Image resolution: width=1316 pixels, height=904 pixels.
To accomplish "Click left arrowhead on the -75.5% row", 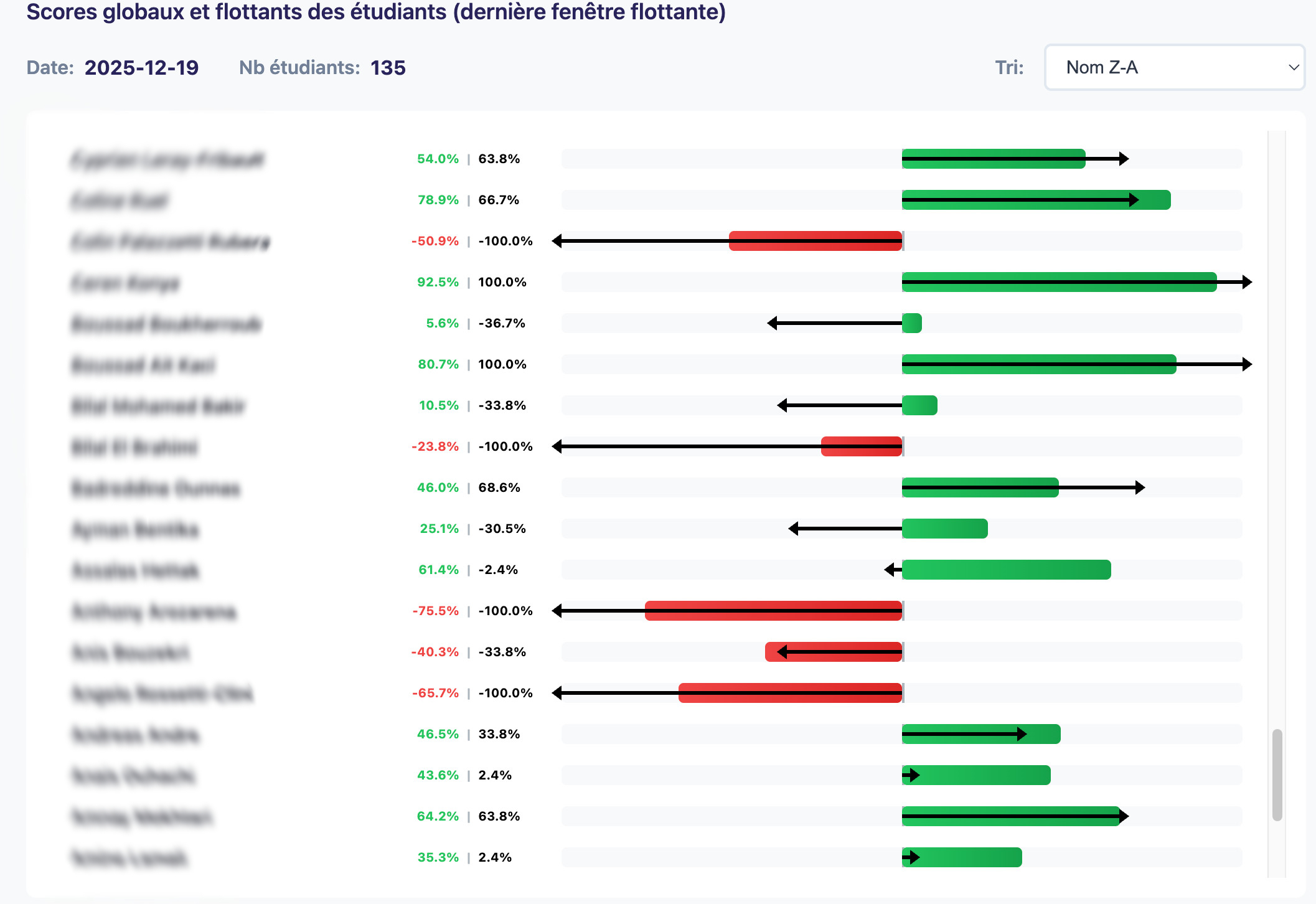I will tap(557, 611).
